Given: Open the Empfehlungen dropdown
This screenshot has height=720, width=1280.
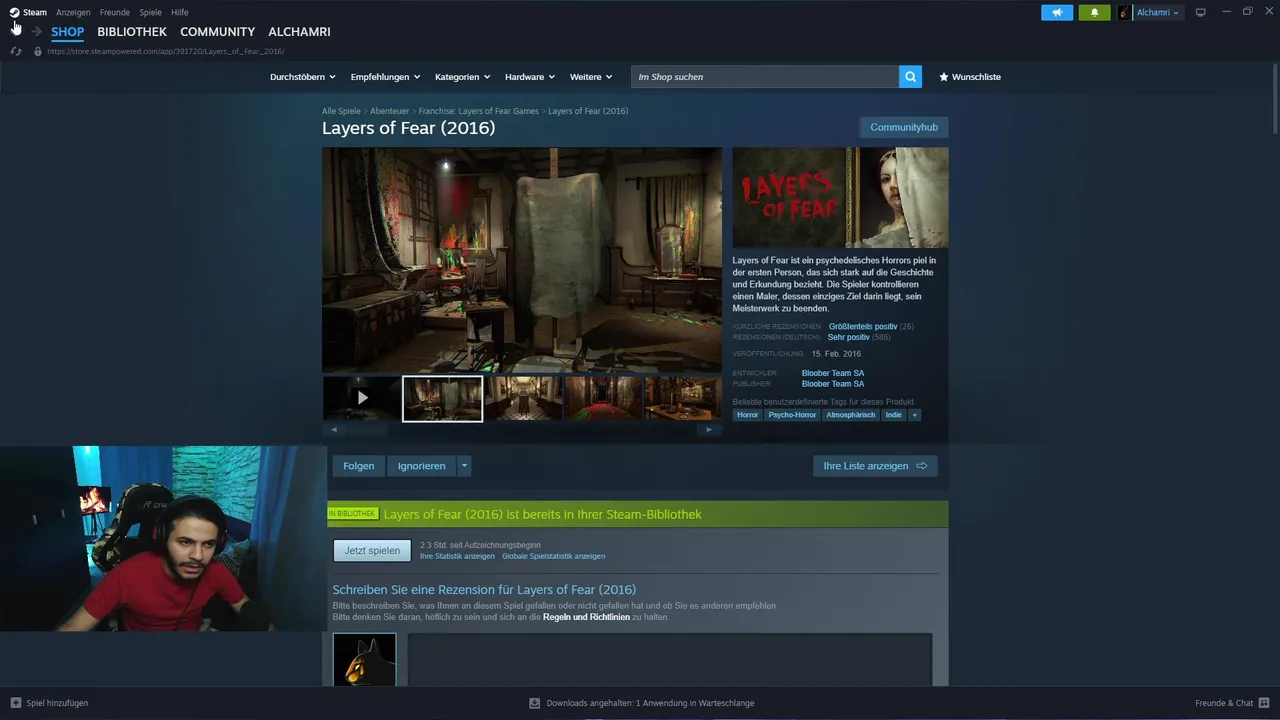Looking at the screenshot, I should 385,77.
